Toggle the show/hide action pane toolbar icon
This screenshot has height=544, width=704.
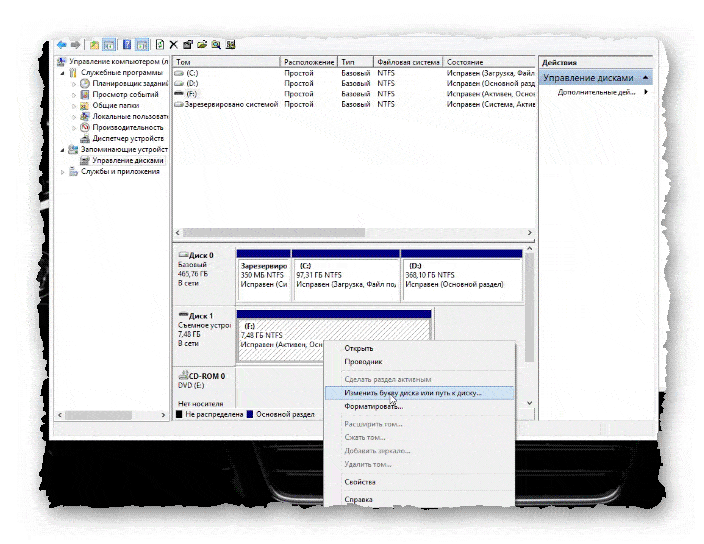pyautogui.click(x=142, y=45)
